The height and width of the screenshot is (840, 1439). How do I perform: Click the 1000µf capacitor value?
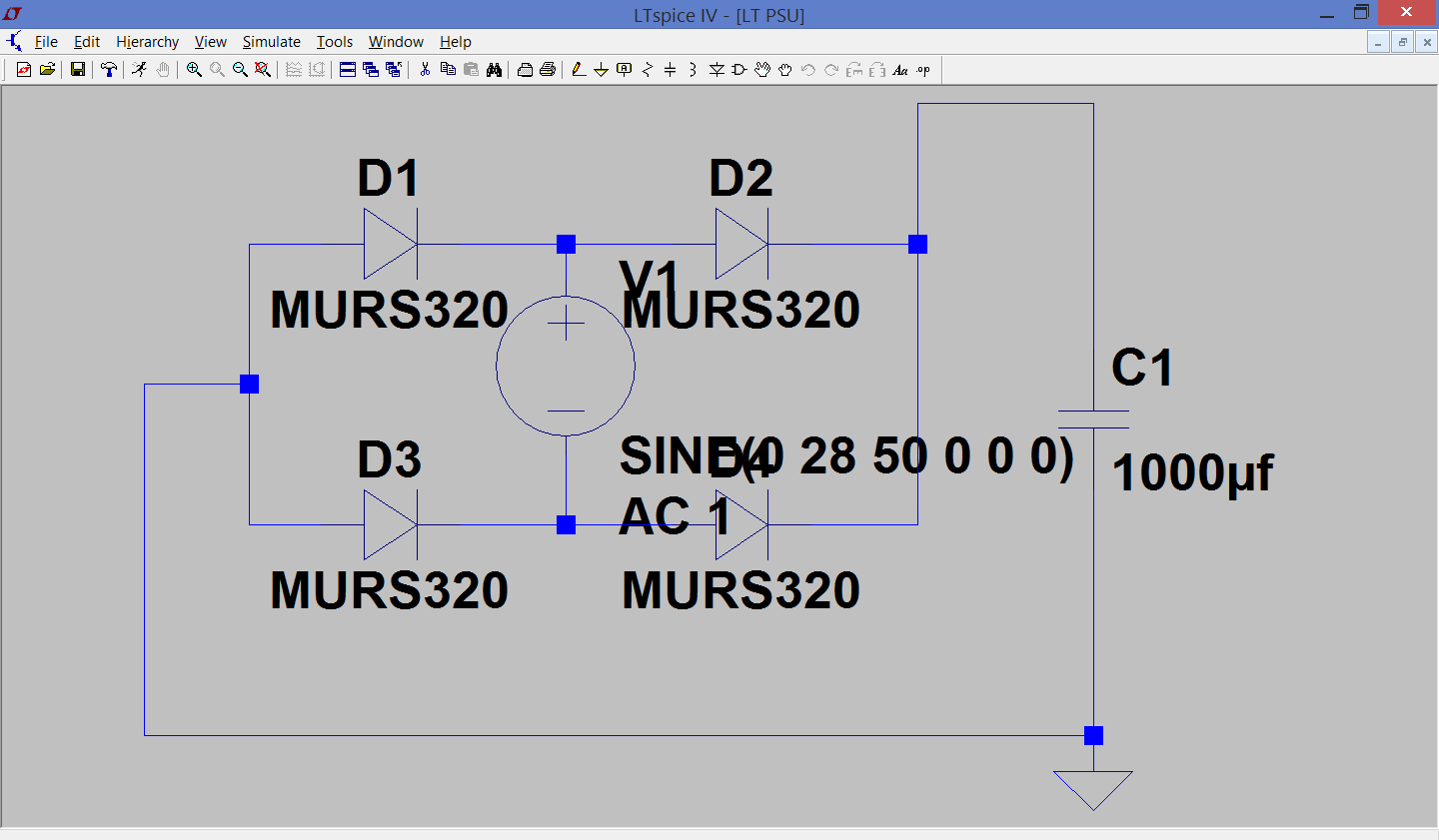click(1193, 472)
